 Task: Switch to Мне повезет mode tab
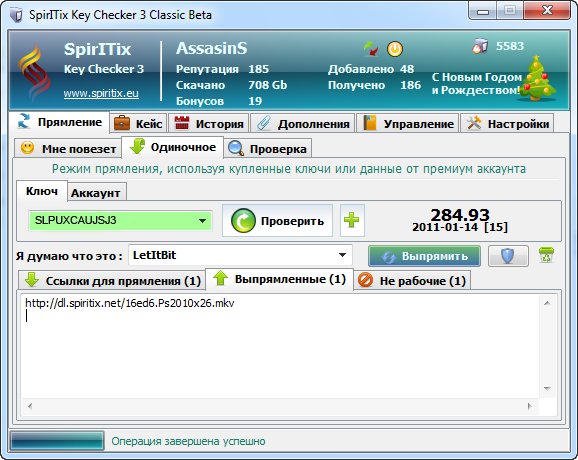(x=68, y=149)
